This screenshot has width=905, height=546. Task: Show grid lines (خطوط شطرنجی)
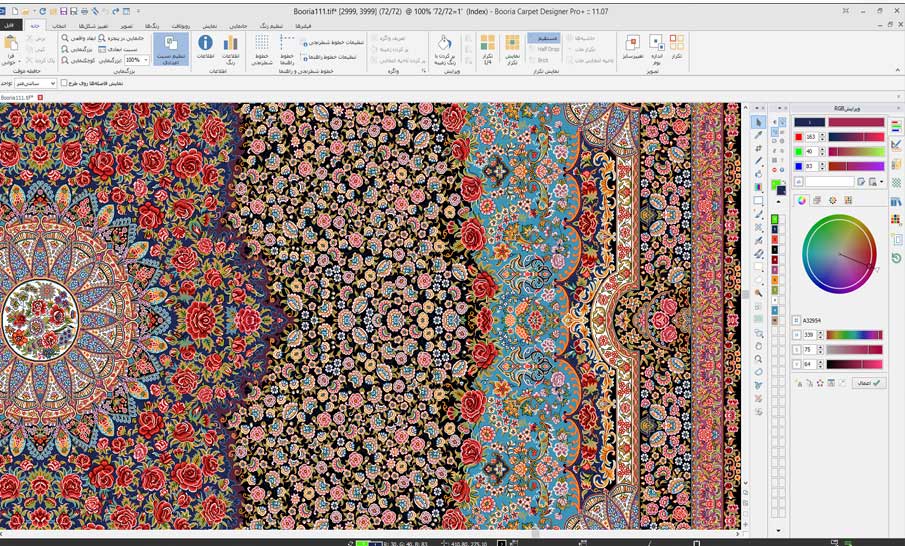(261, 48)
